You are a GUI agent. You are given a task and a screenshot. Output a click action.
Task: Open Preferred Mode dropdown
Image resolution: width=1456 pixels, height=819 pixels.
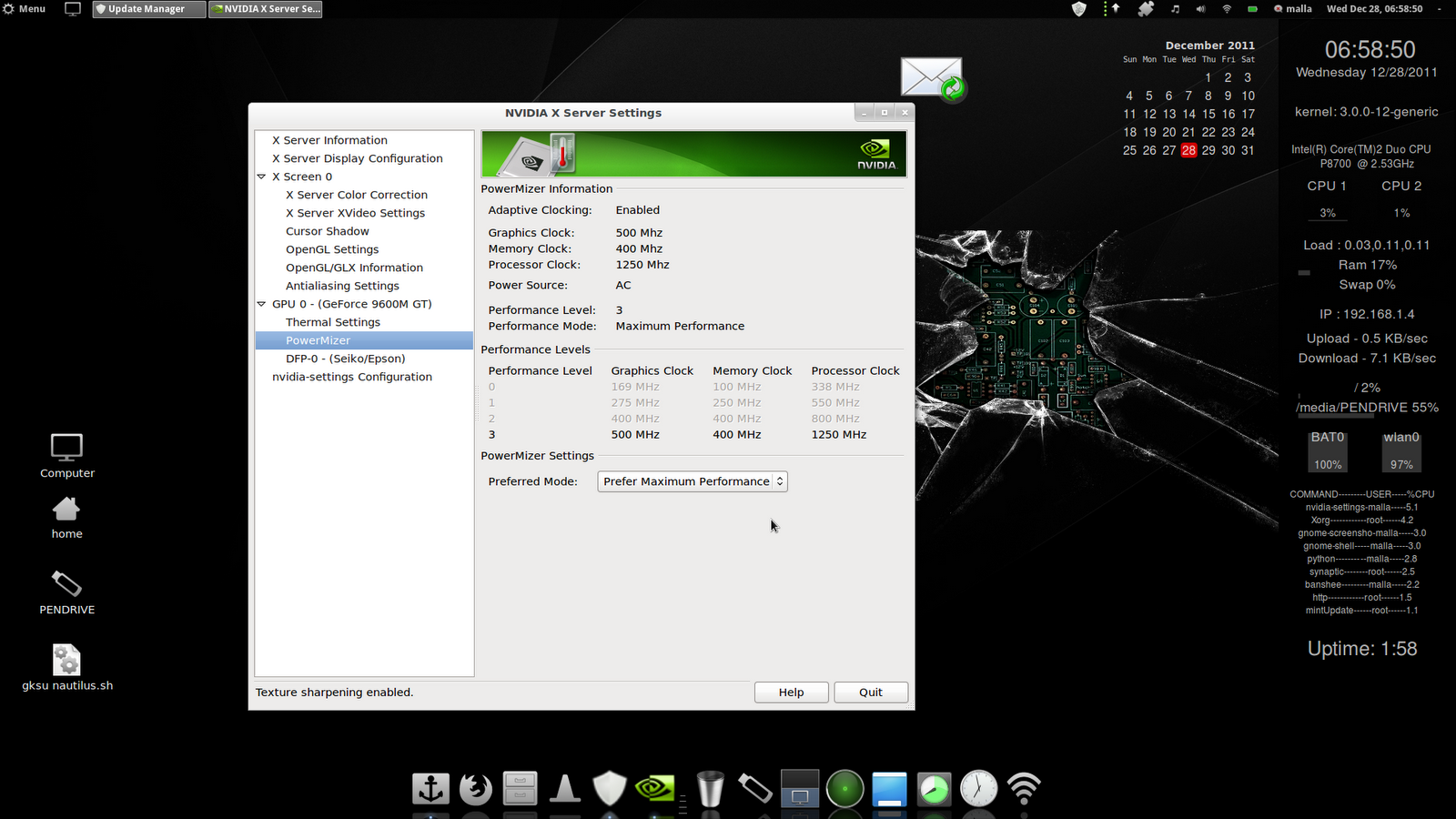click(x=693, y=481)
